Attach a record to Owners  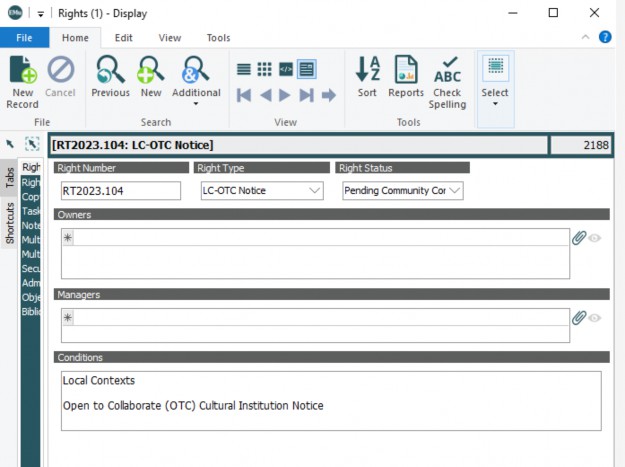click(x=578, y=238)
